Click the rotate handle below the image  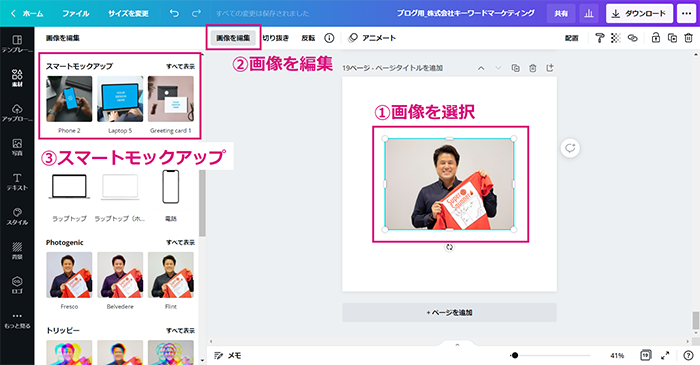(449, 247)
